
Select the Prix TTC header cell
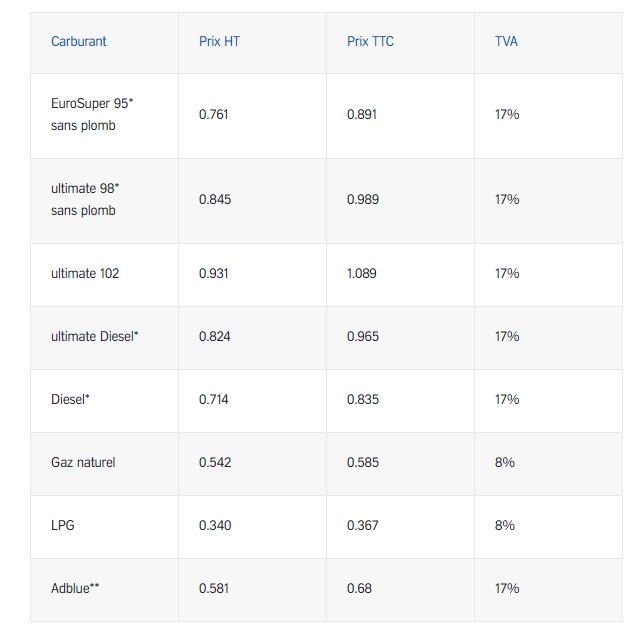(x=370, y=41)
